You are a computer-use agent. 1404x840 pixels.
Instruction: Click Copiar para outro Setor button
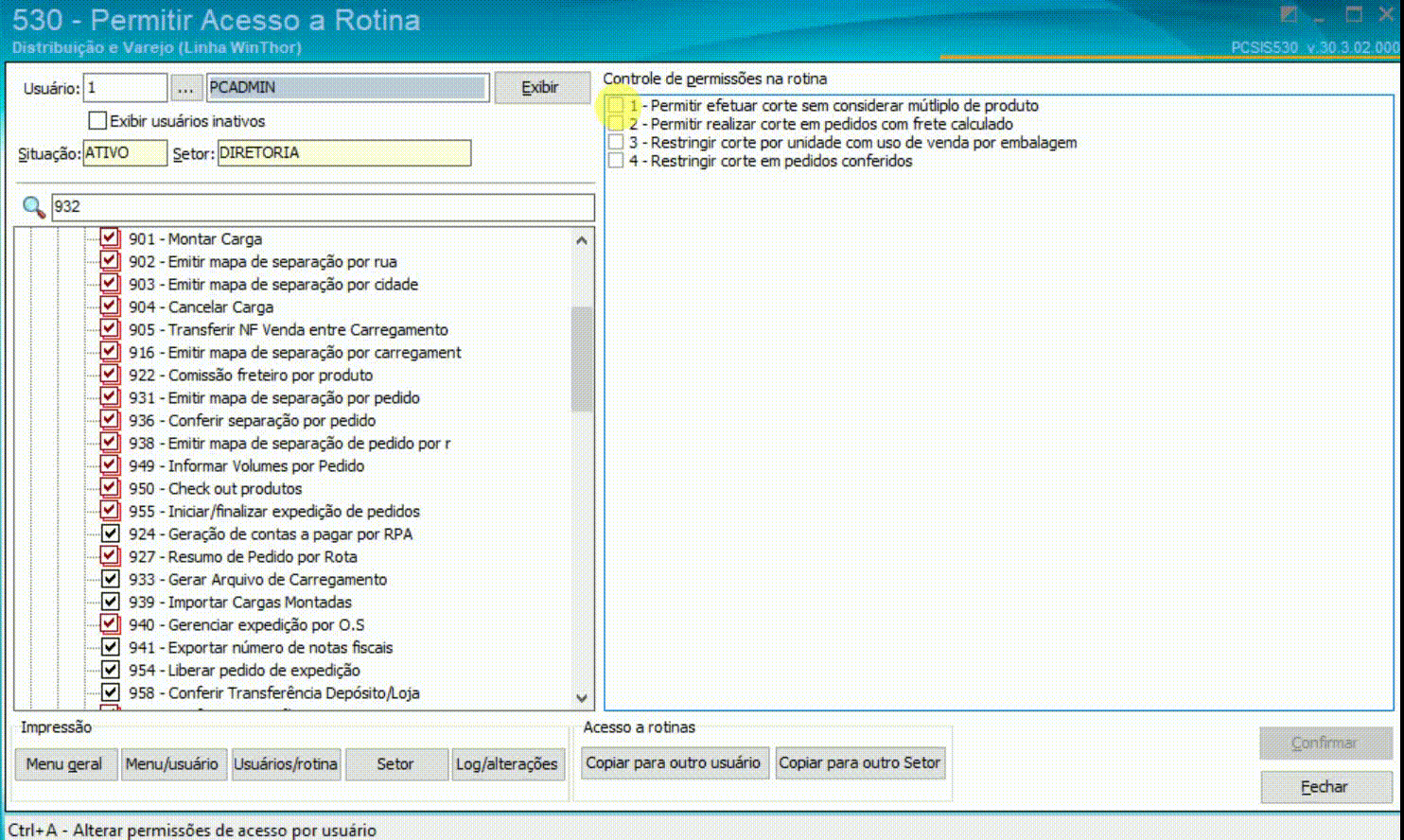(860, 763)
